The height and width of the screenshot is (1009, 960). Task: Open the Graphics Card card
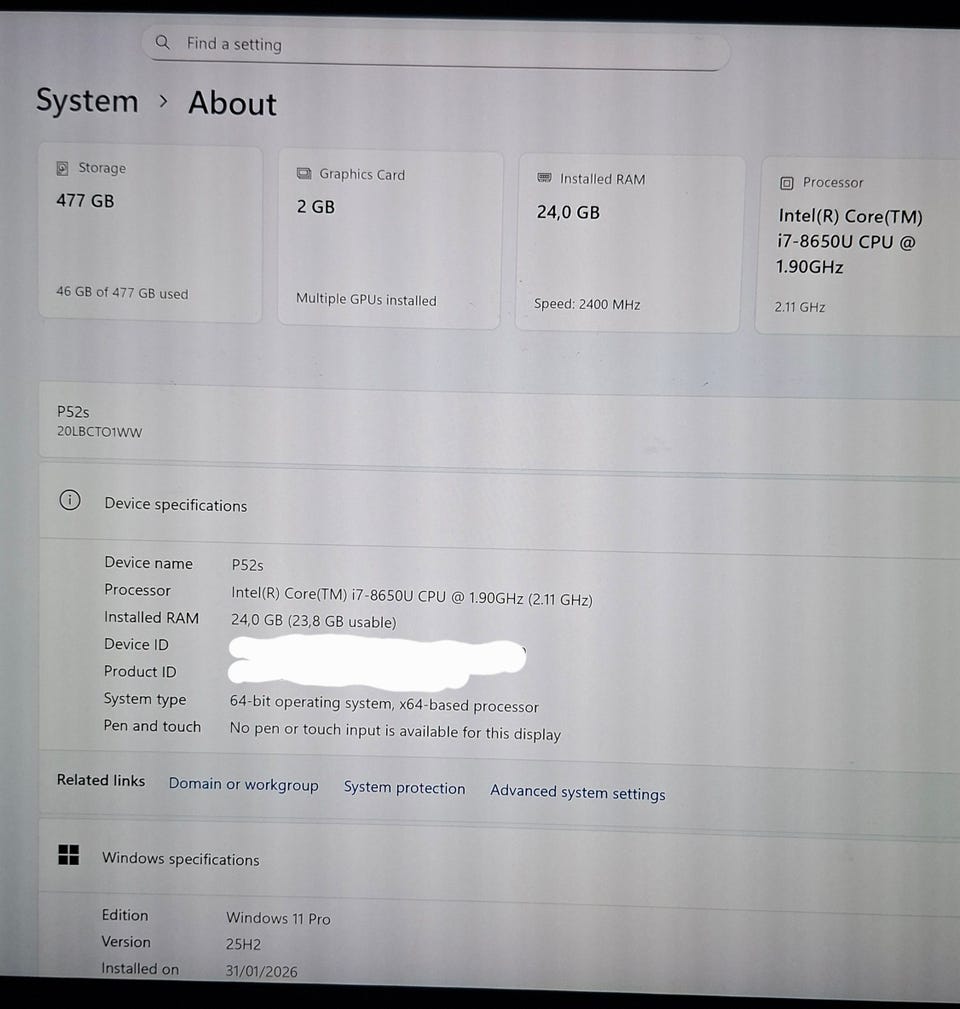click(x=390, y=239)
